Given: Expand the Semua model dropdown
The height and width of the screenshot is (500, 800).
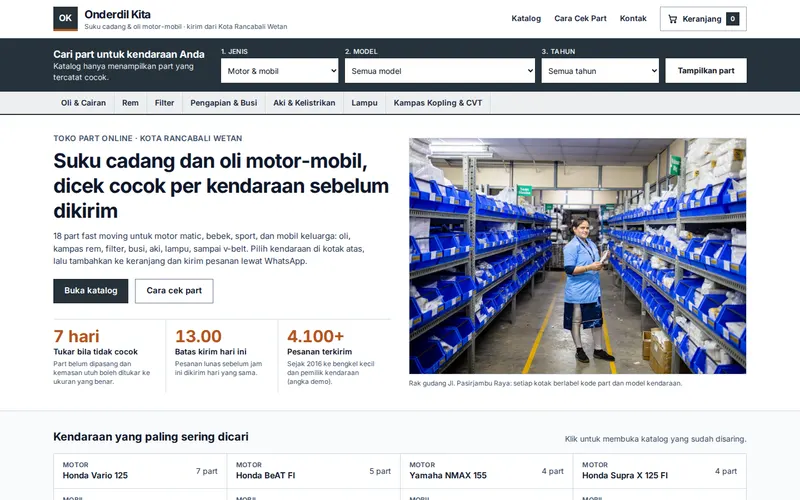Looking at the screenshot, I should [x=440, y=71].
